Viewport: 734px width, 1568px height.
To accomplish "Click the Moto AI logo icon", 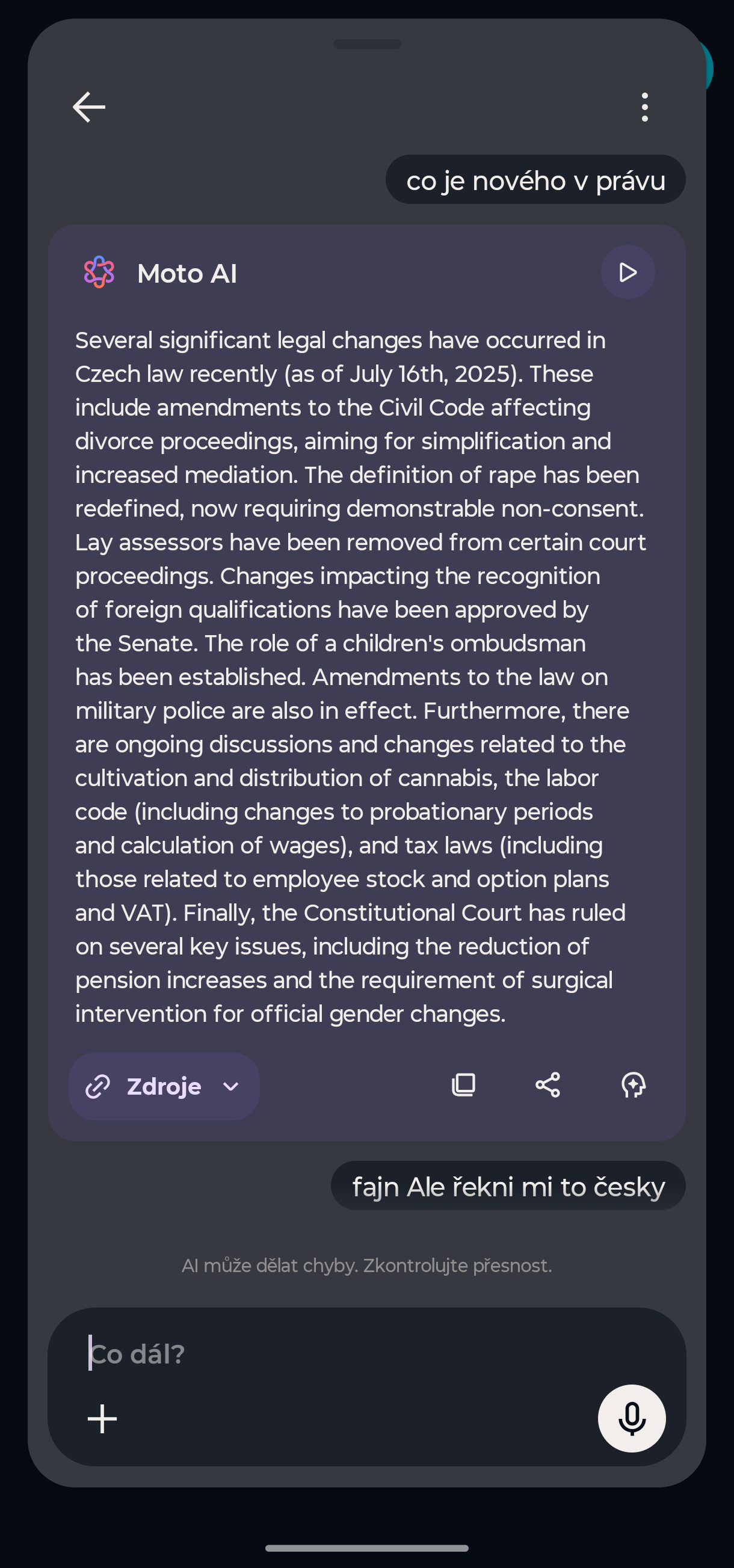I will pyautogui.click(x=99, y=272).
